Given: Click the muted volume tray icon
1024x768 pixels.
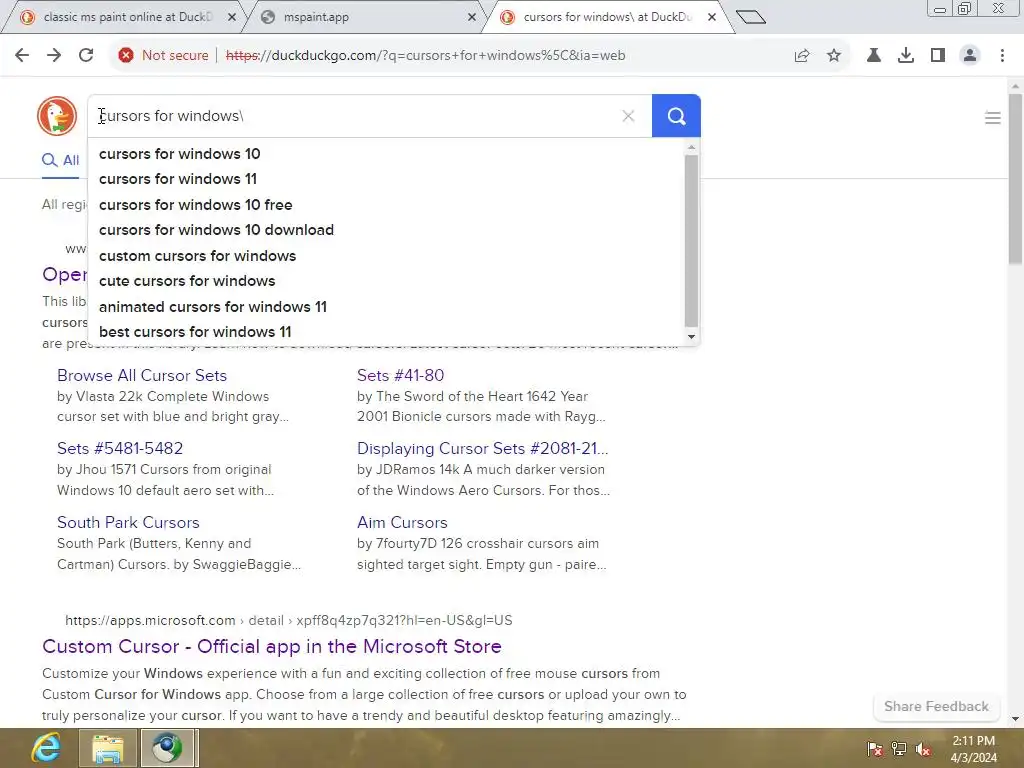Looking at the screenshot, I should pos(923,749).
